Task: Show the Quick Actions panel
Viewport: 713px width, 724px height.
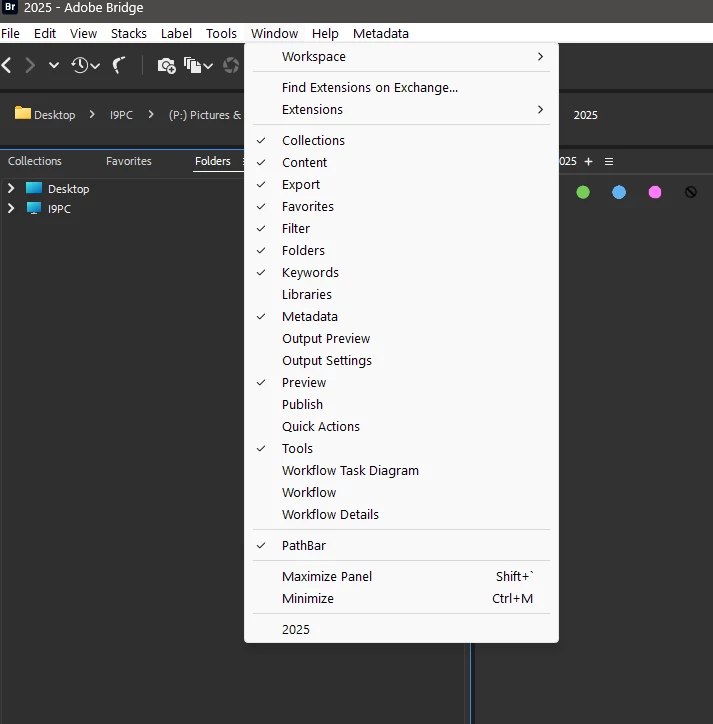Action: (401, 427)
